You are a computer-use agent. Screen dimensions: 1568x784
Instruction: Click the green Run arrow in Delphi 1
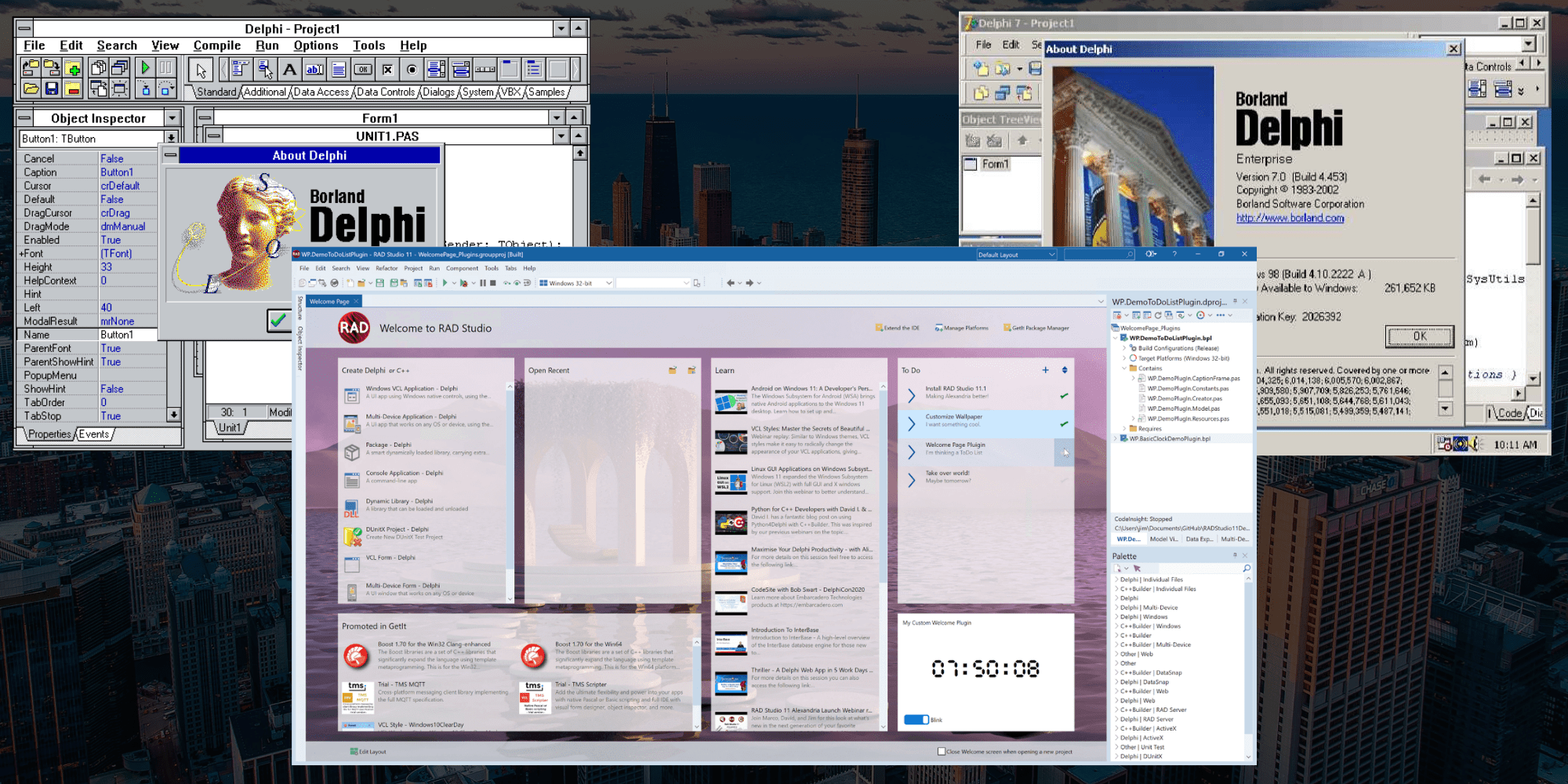click(145, 68)
